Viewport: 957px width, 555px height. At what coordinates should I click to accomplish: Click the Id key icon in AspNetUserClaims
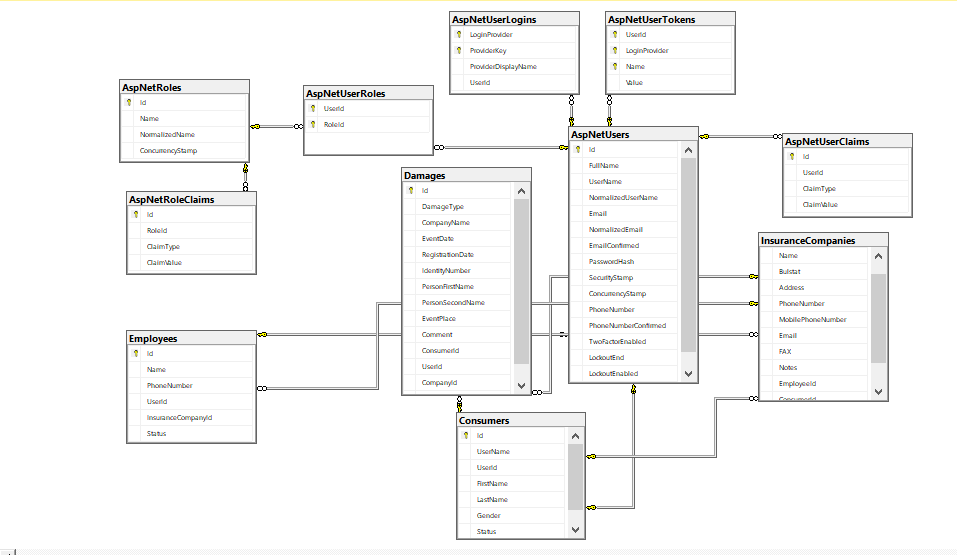[792, 156]
